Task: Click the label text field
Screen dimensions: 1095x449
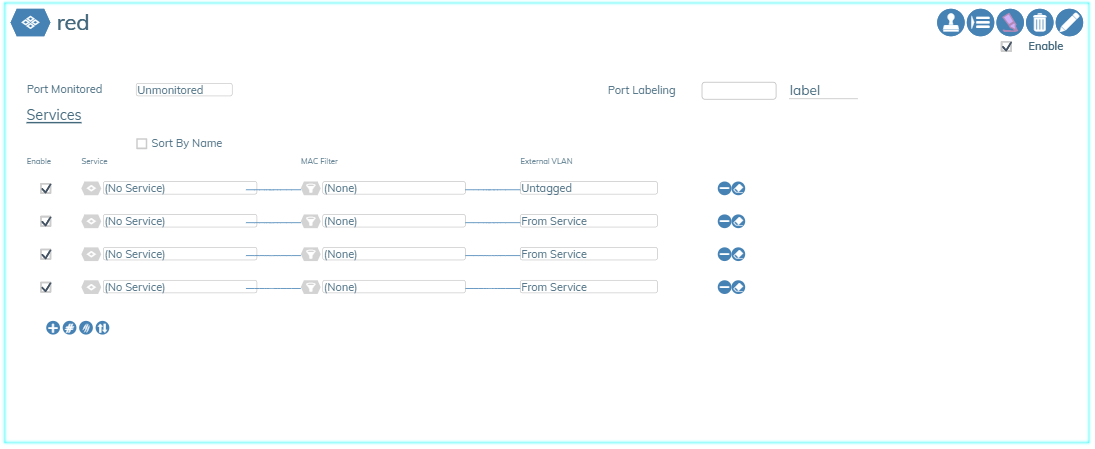Action: tap(823, 91)
